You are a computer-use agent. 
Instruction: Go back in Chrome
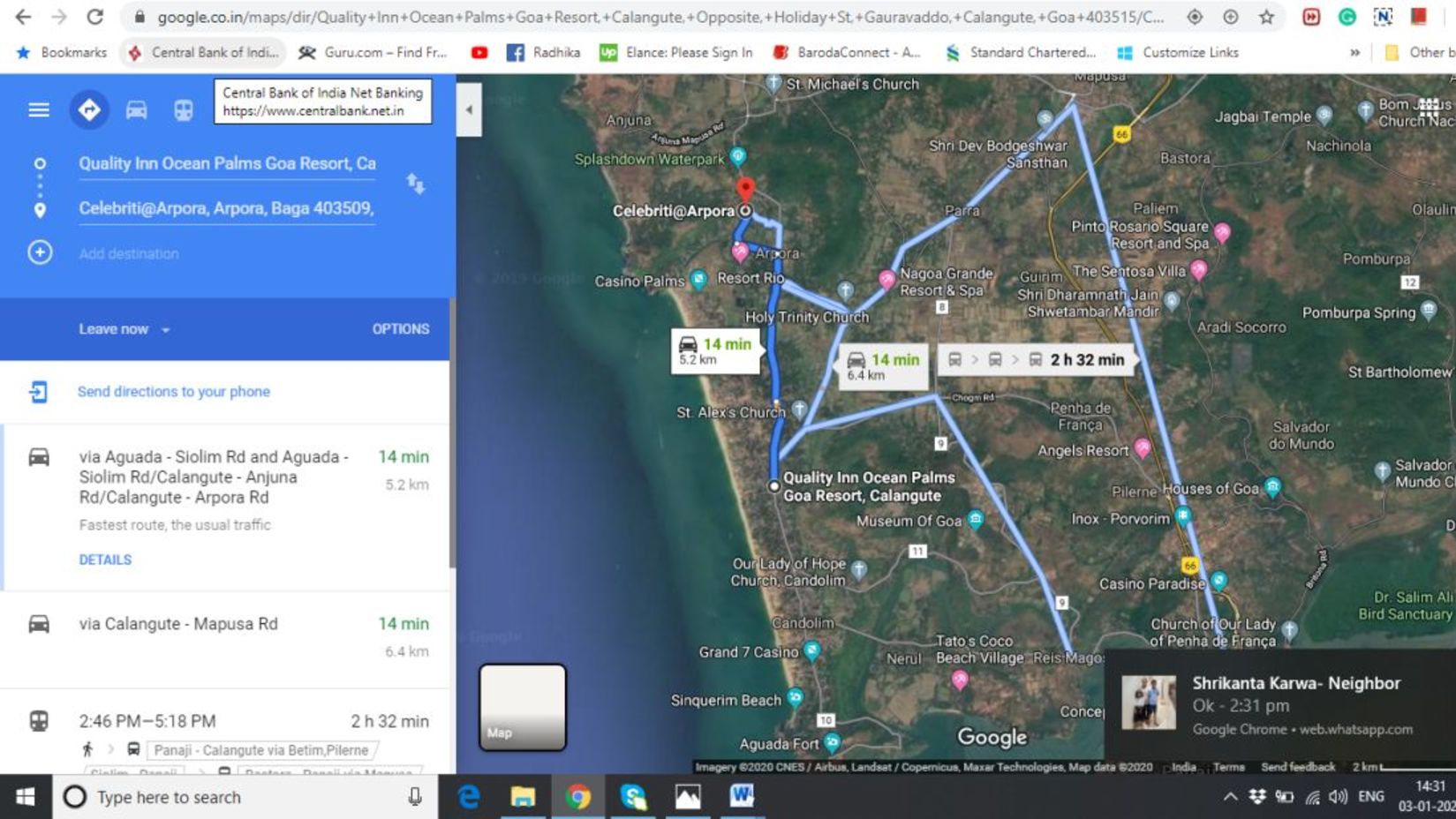(23, 17)
